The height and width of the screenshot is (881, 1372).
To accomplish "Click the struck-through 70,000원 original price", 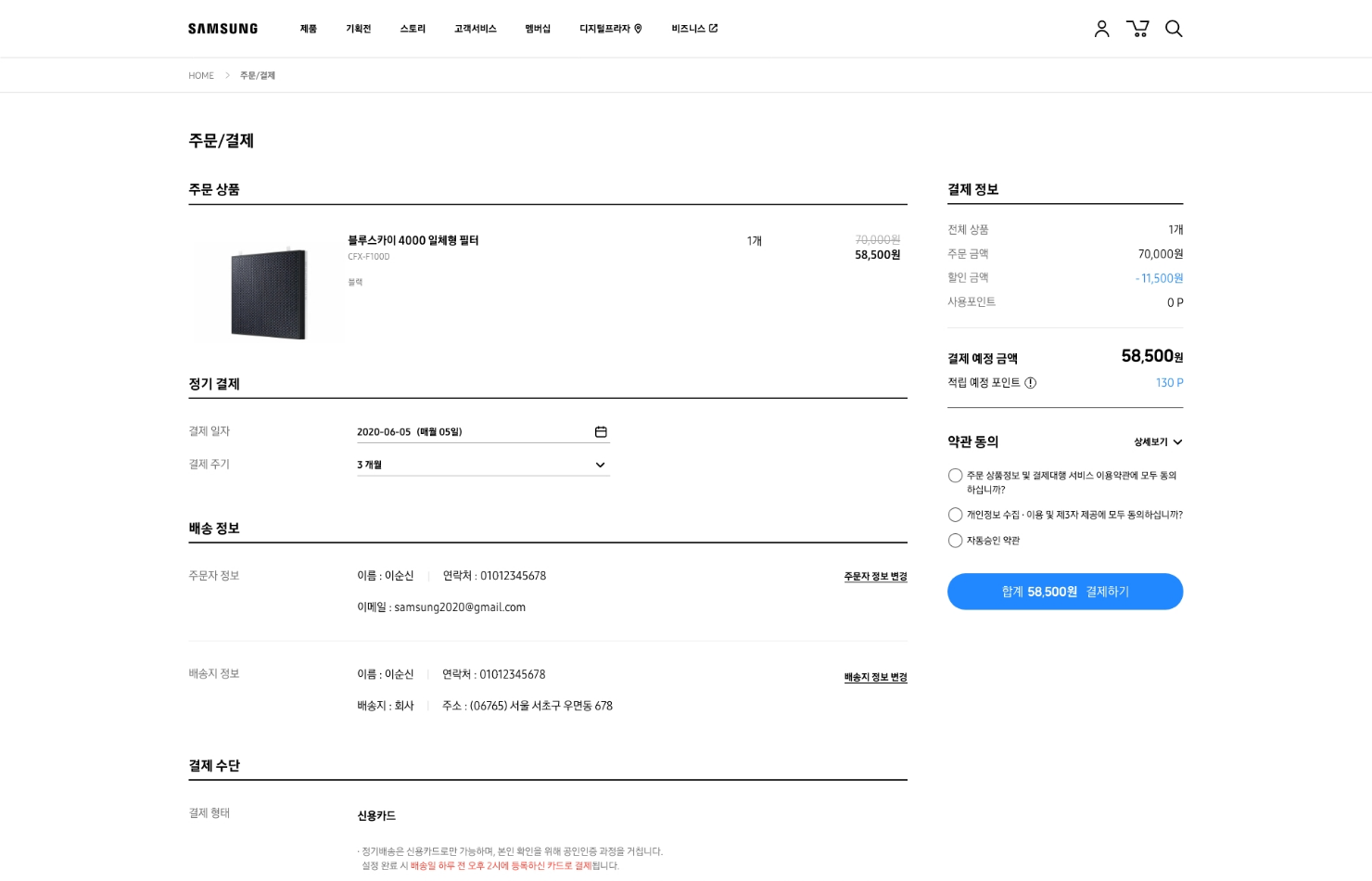I will point(878,239).
